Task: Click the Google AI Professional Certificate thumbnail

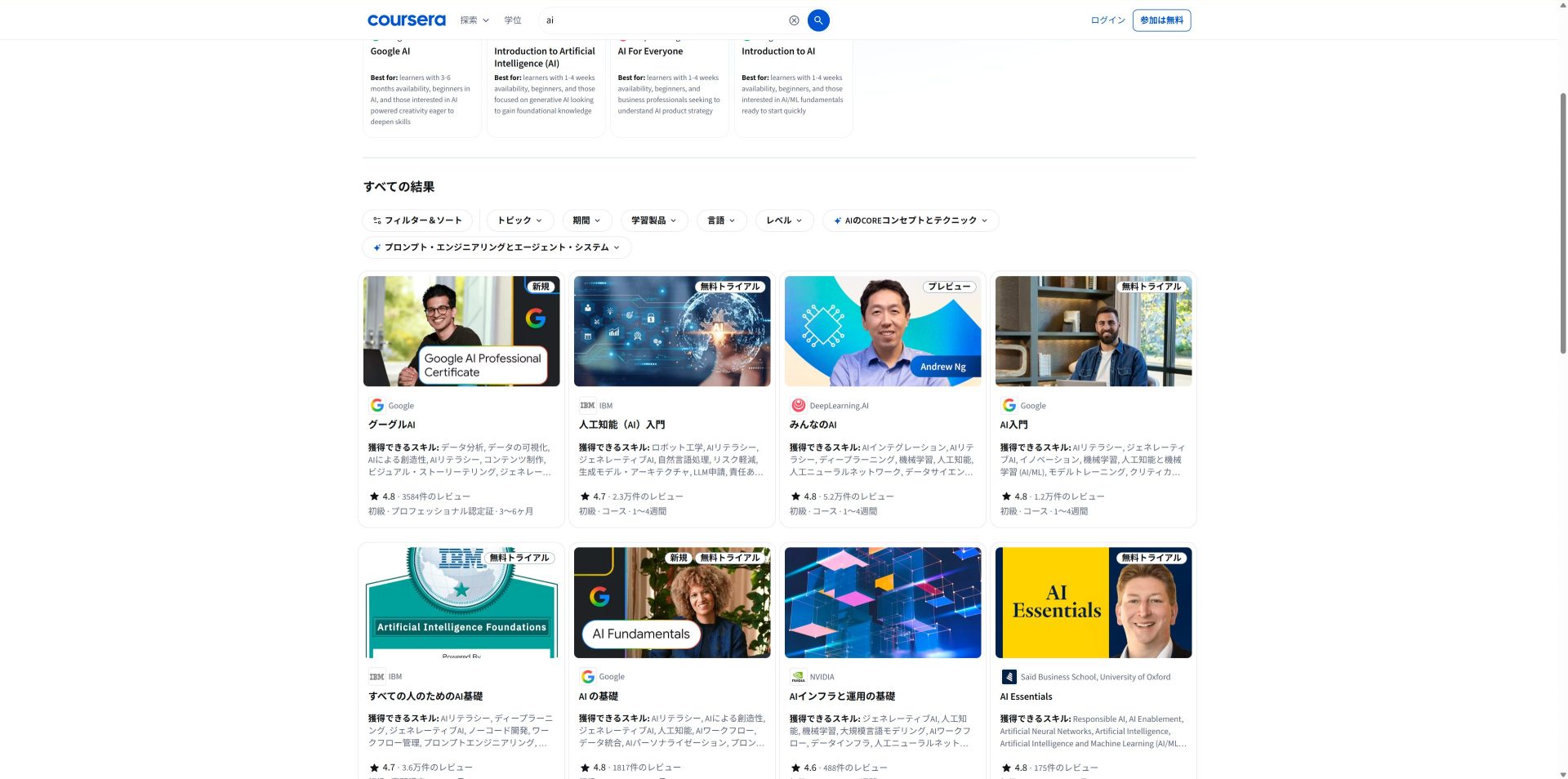Action: (x=461, y=332)
